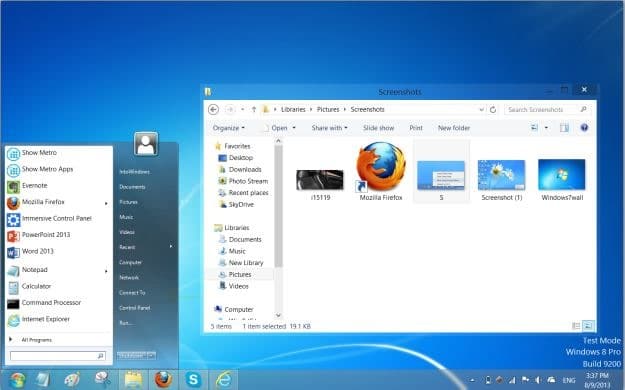The height and width of the screenshot is (390, 625).
Task: Expand the Recent items submenu arrow
Action: point(171,246)
